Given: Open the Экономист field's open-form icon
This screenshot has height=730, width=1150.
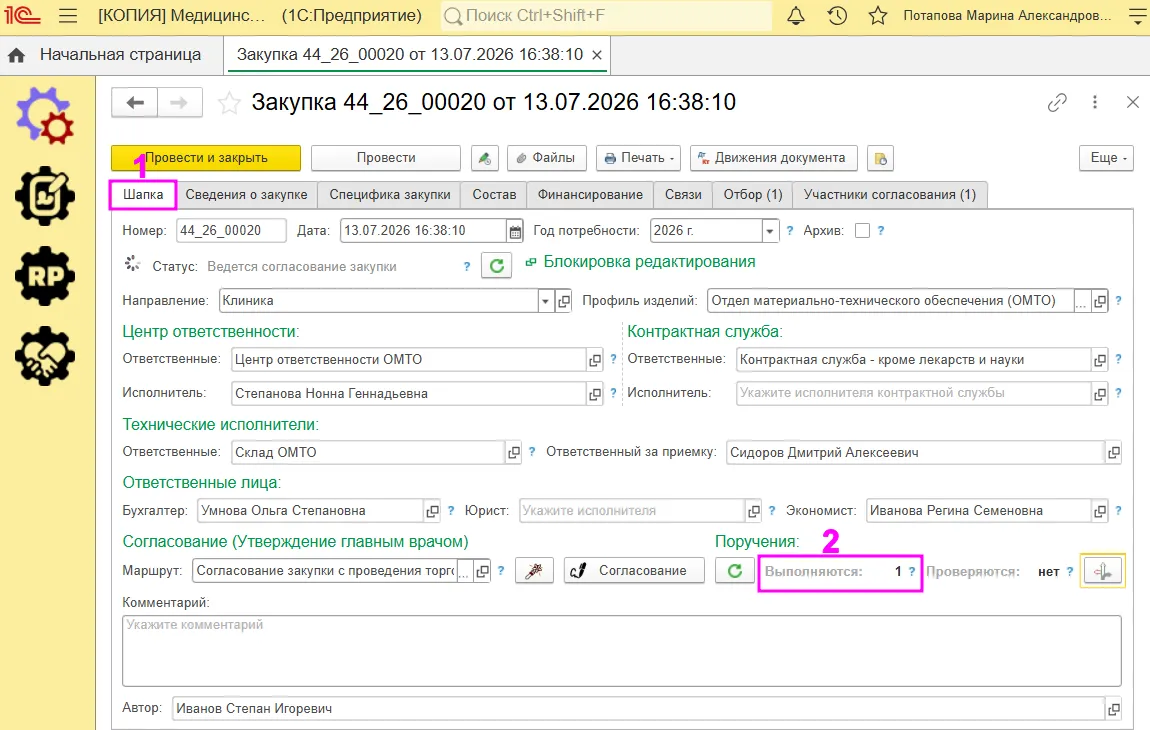Looking at the screenshot, I should point(1099,511).
